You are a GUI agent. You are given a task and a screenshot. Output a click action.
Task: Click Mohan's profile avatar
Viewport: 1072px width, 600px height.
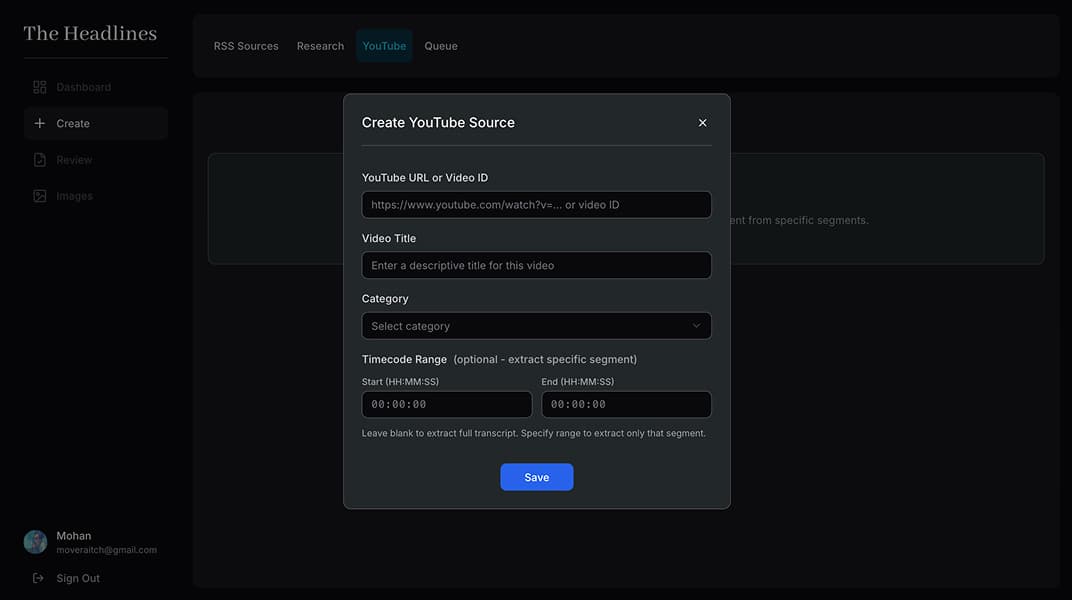pos(35,541)
